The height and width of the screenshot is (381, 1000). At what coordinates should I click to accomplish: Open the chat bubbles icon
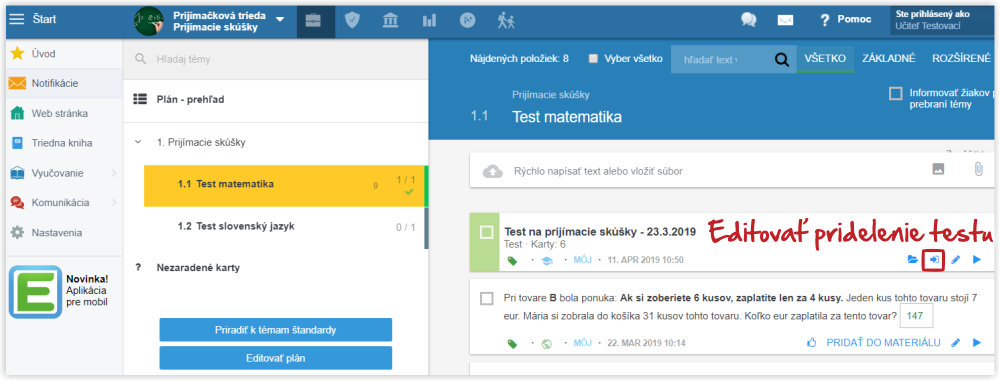pos(748,20)
